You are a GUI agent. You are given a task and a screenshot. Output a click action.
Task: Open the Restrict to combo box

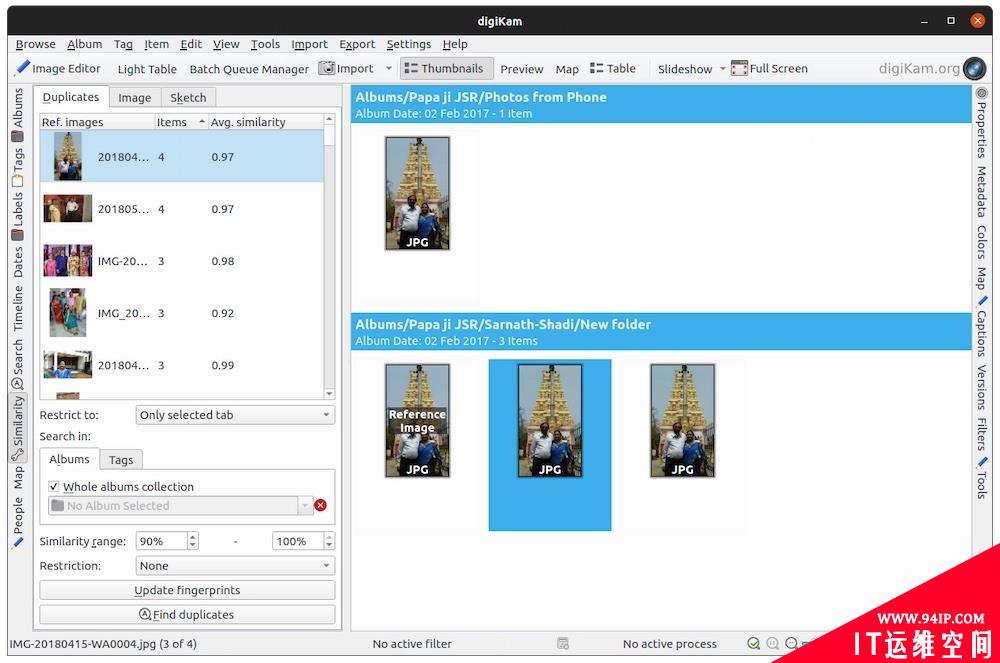(x=235, y=415)
